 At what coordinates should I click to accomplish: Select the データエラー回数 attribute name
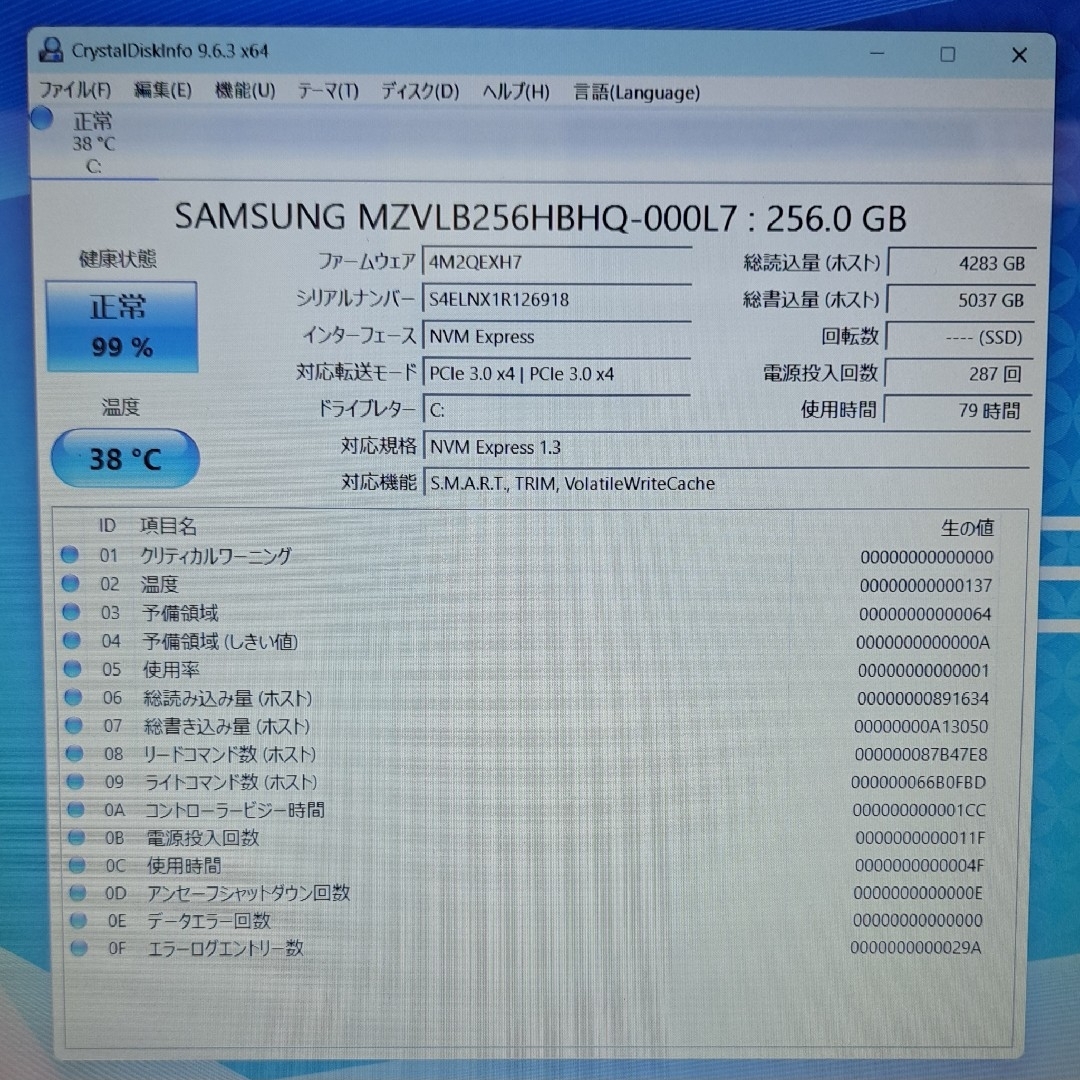coord(209,921)
